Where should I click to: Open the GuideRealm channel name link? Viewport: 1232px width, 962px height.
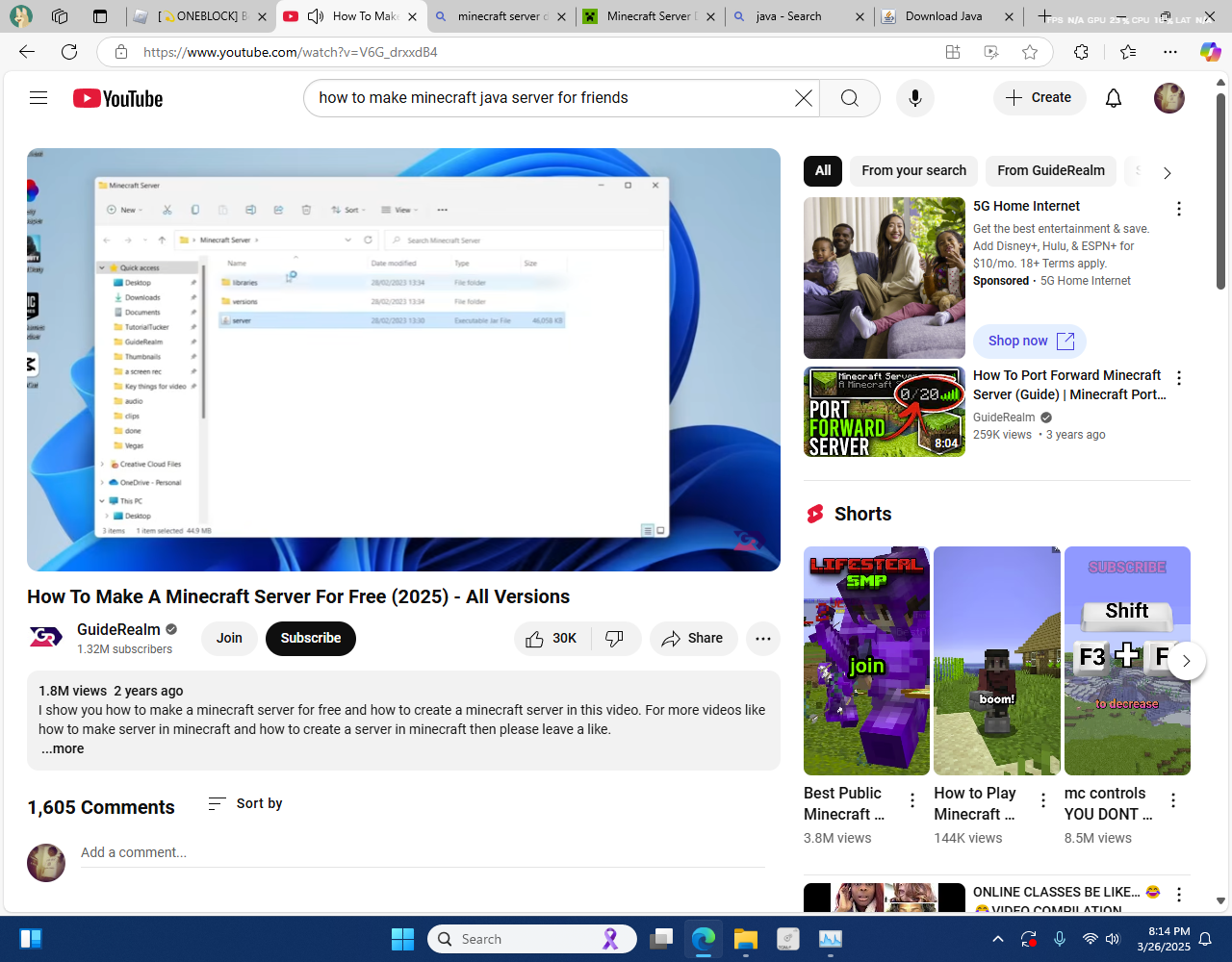point(118,629)
